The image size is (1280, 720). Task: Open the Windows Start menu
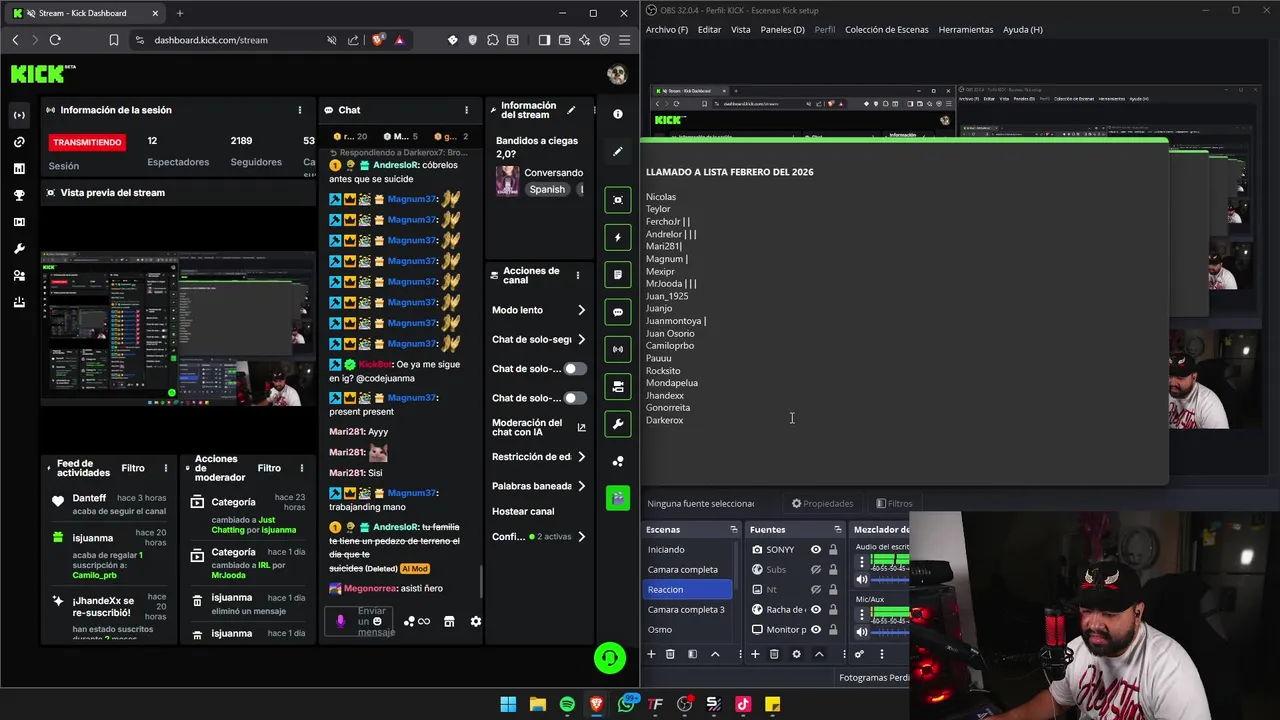click(x=508, y=704)
